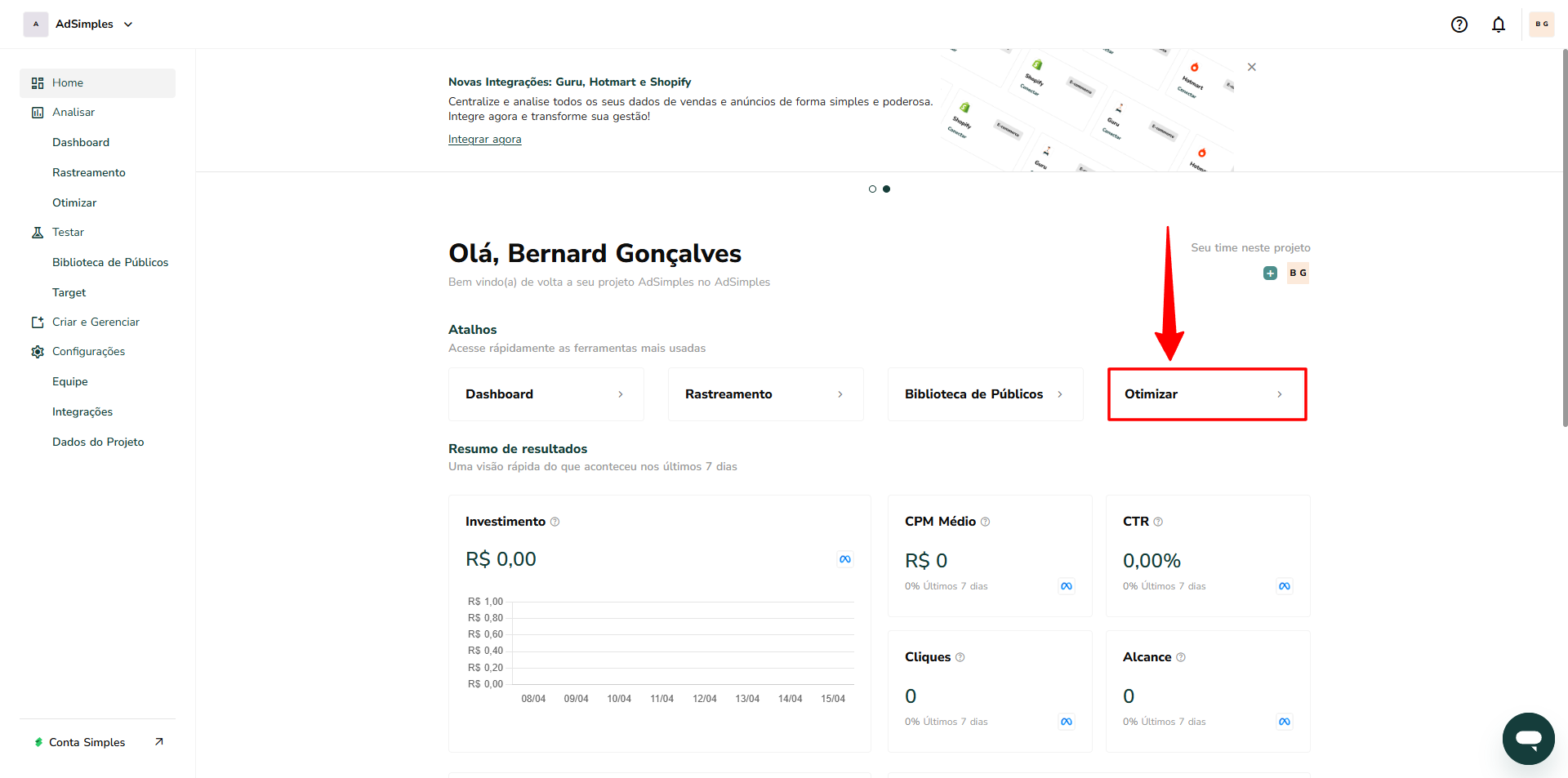Image resolution: width=1568 pixels, height=778 pixels.
Task: Click the Configurações gear icon
Action: (38, 352)
